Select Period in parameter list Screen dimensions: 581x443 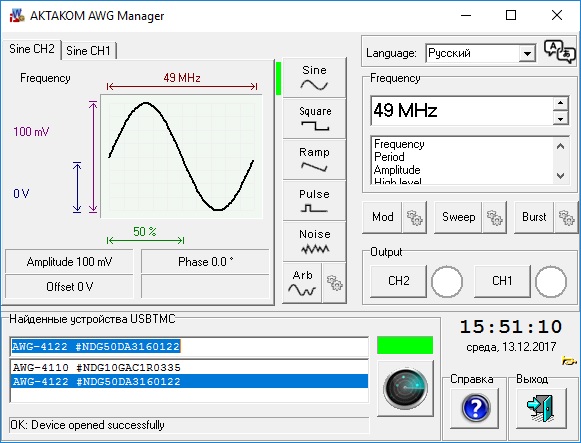[389, 157]
